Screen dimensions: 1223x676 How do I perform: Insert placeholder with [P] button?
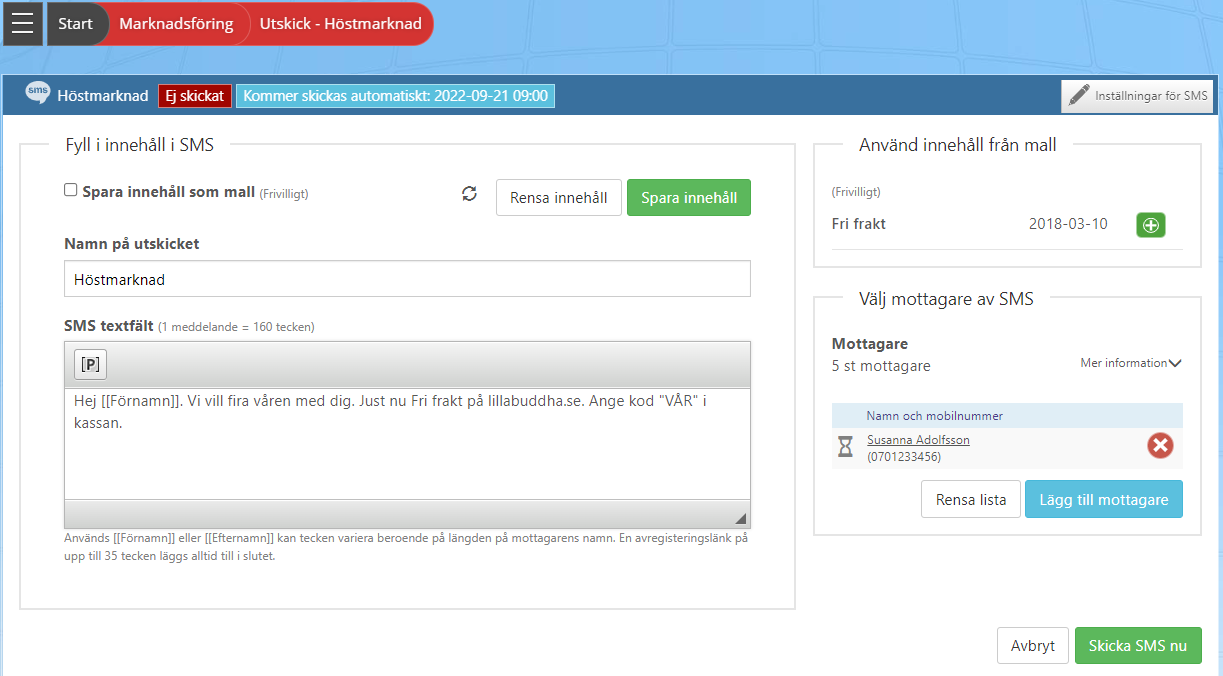coord(91,365)
